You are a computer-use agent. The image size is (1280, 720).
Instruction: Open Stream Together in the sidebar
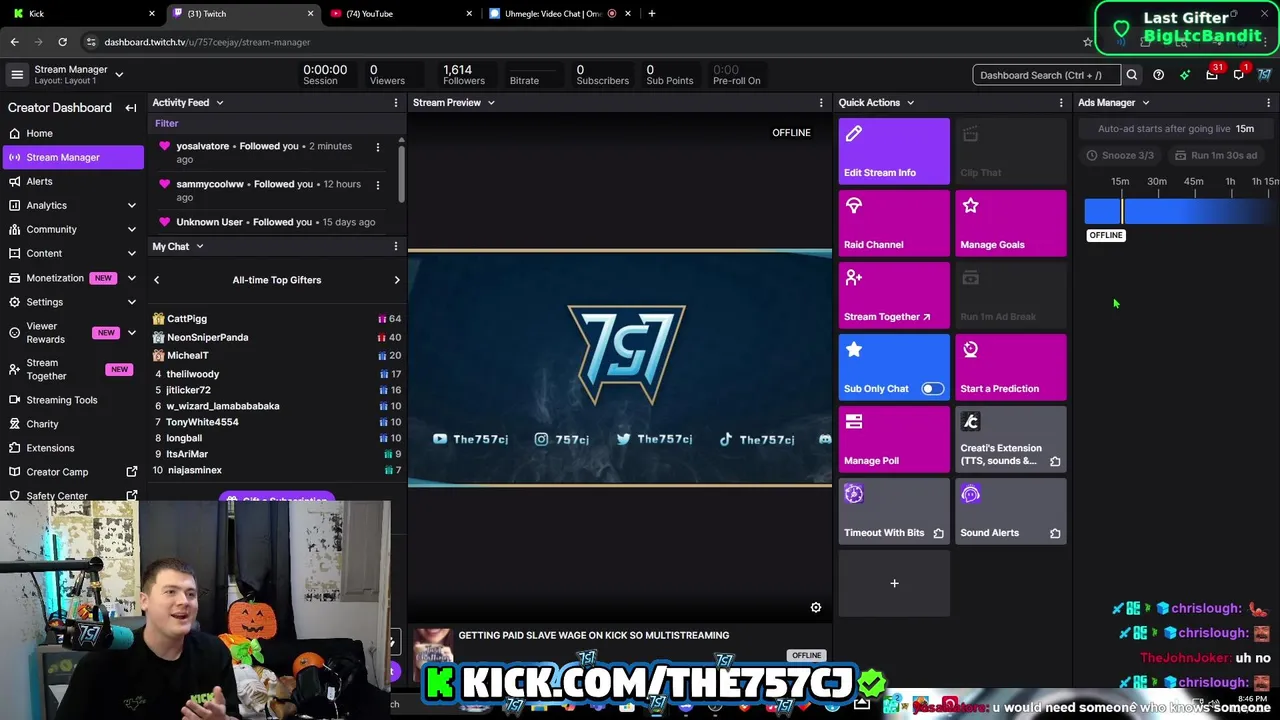coord(72,369)
